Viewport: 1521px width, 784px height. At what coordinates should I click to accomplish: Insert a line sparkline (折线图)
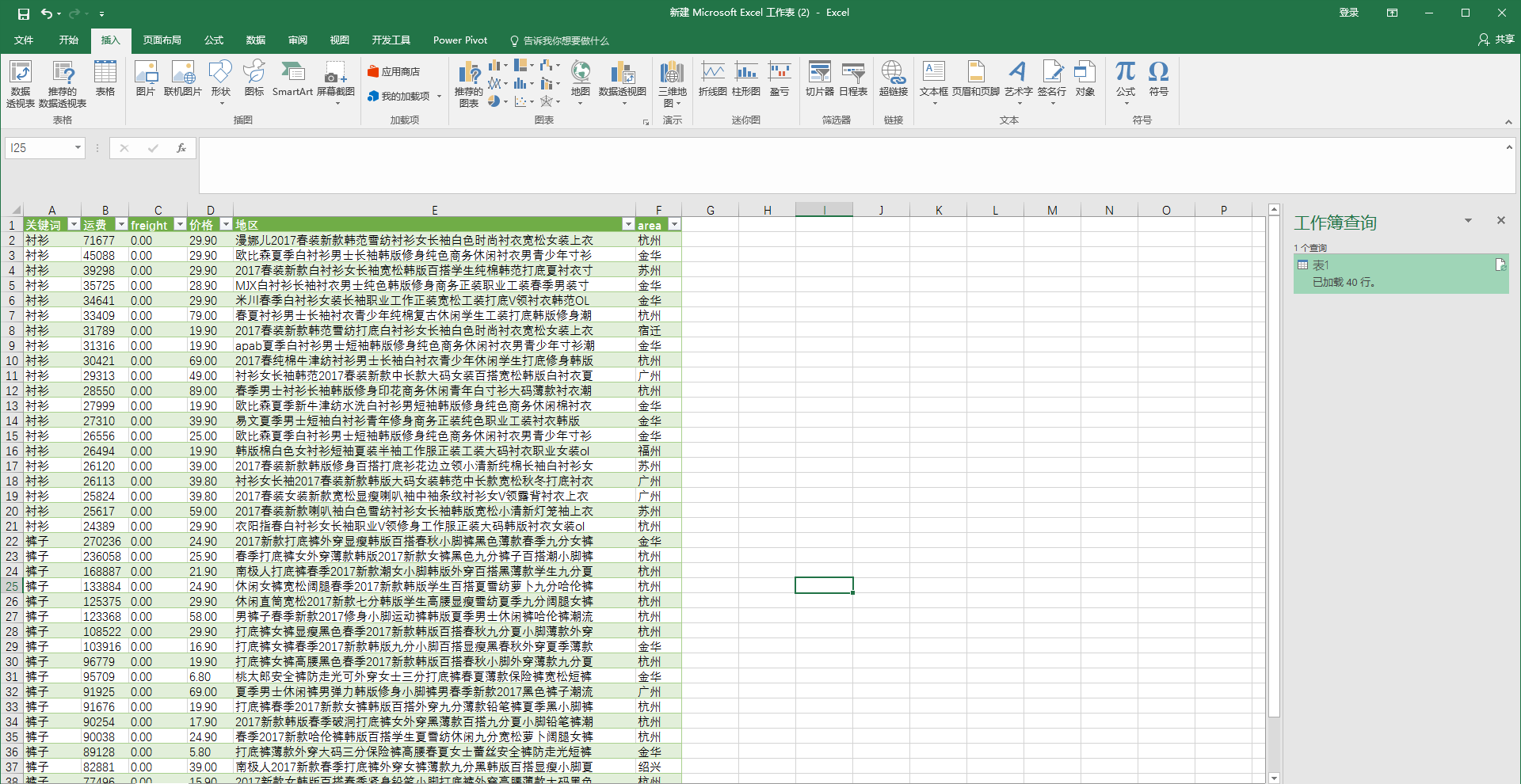[x=713, y=78]
